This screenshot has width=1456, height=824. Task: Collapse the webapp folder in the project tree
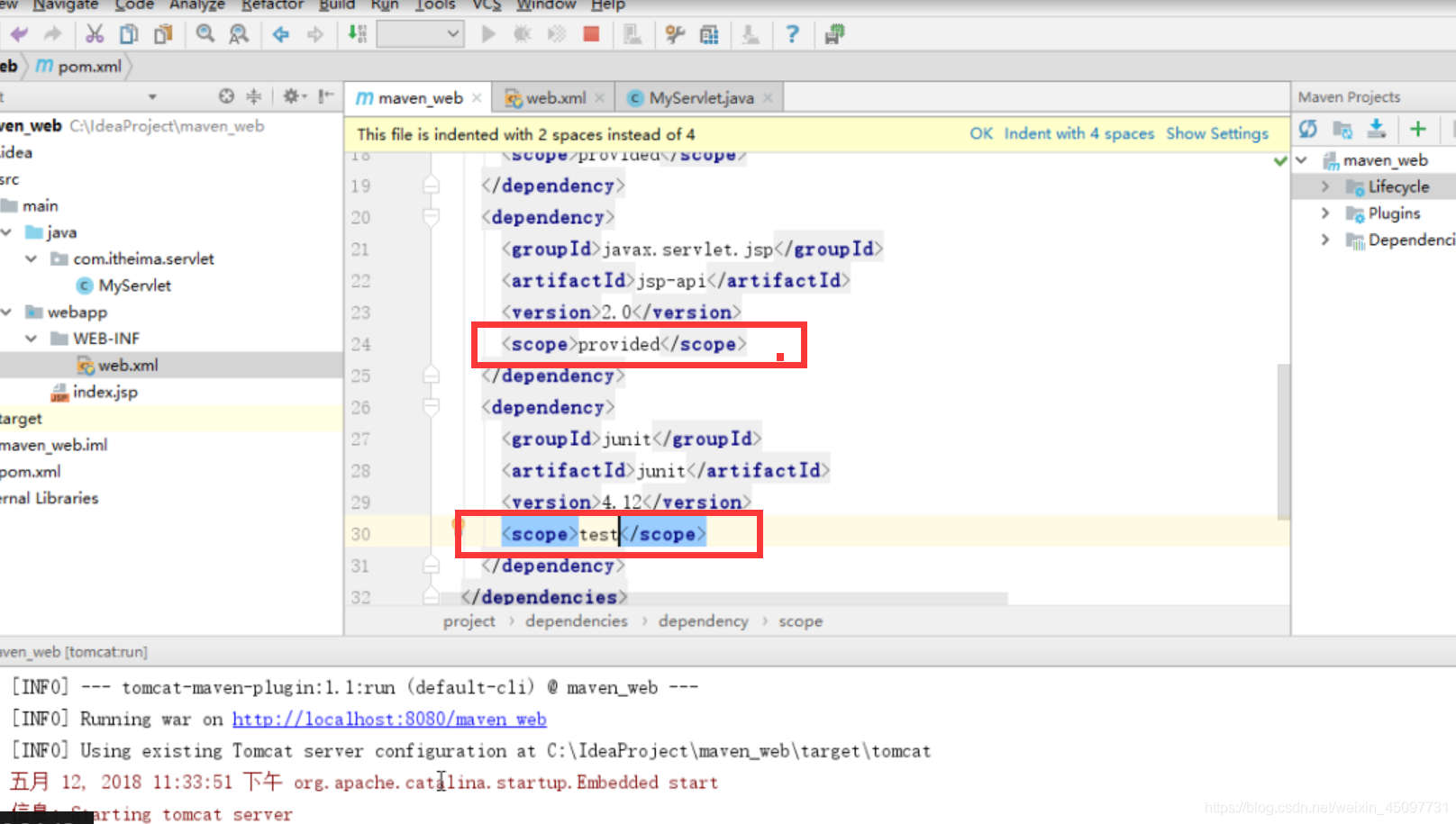point(6,312)
